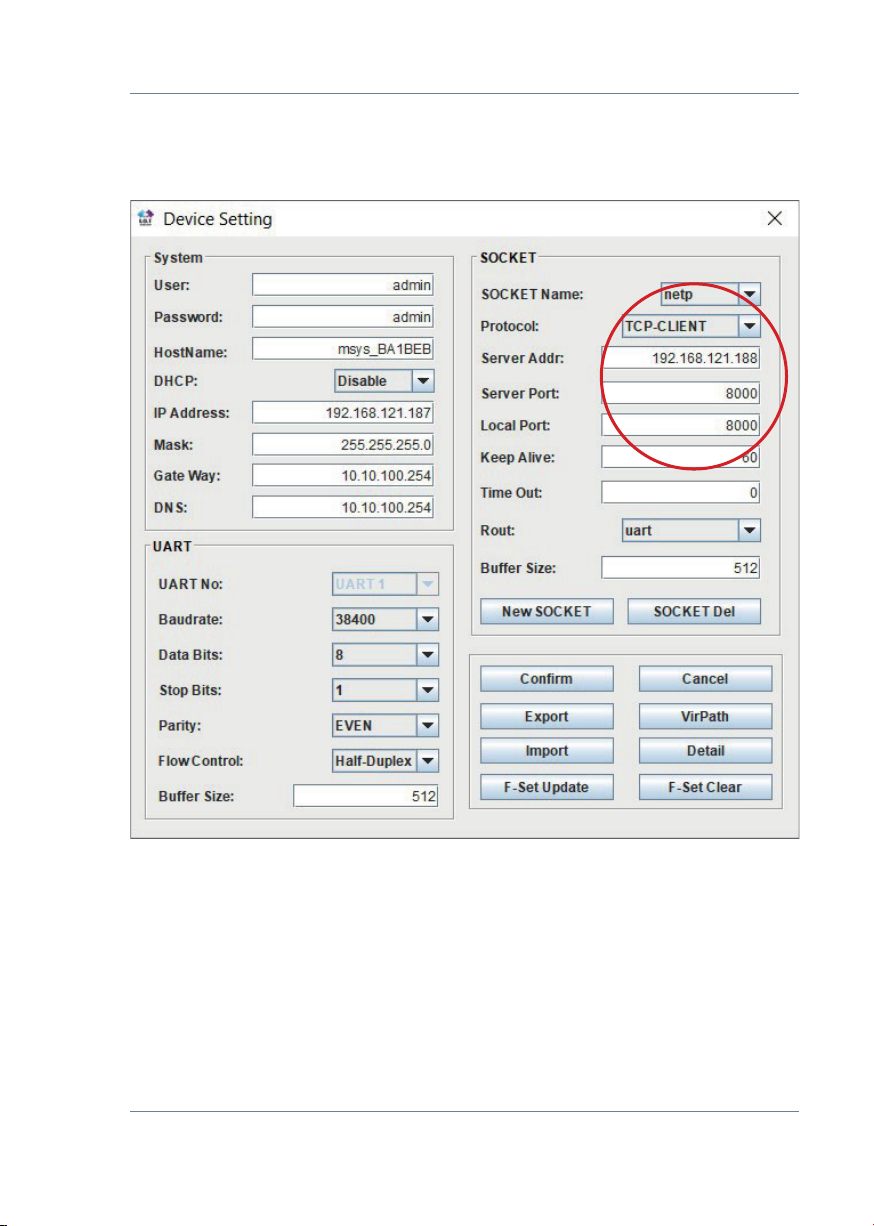Screen dimensions: 874x1226
Task: Click the Cancel button
Action: [x=705, y=679]
